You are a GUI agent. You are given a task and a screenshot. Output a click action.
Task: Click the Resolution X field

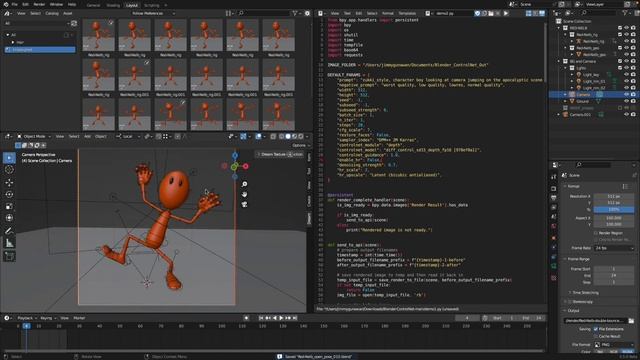pyautogui.click(x=614, y=196)
